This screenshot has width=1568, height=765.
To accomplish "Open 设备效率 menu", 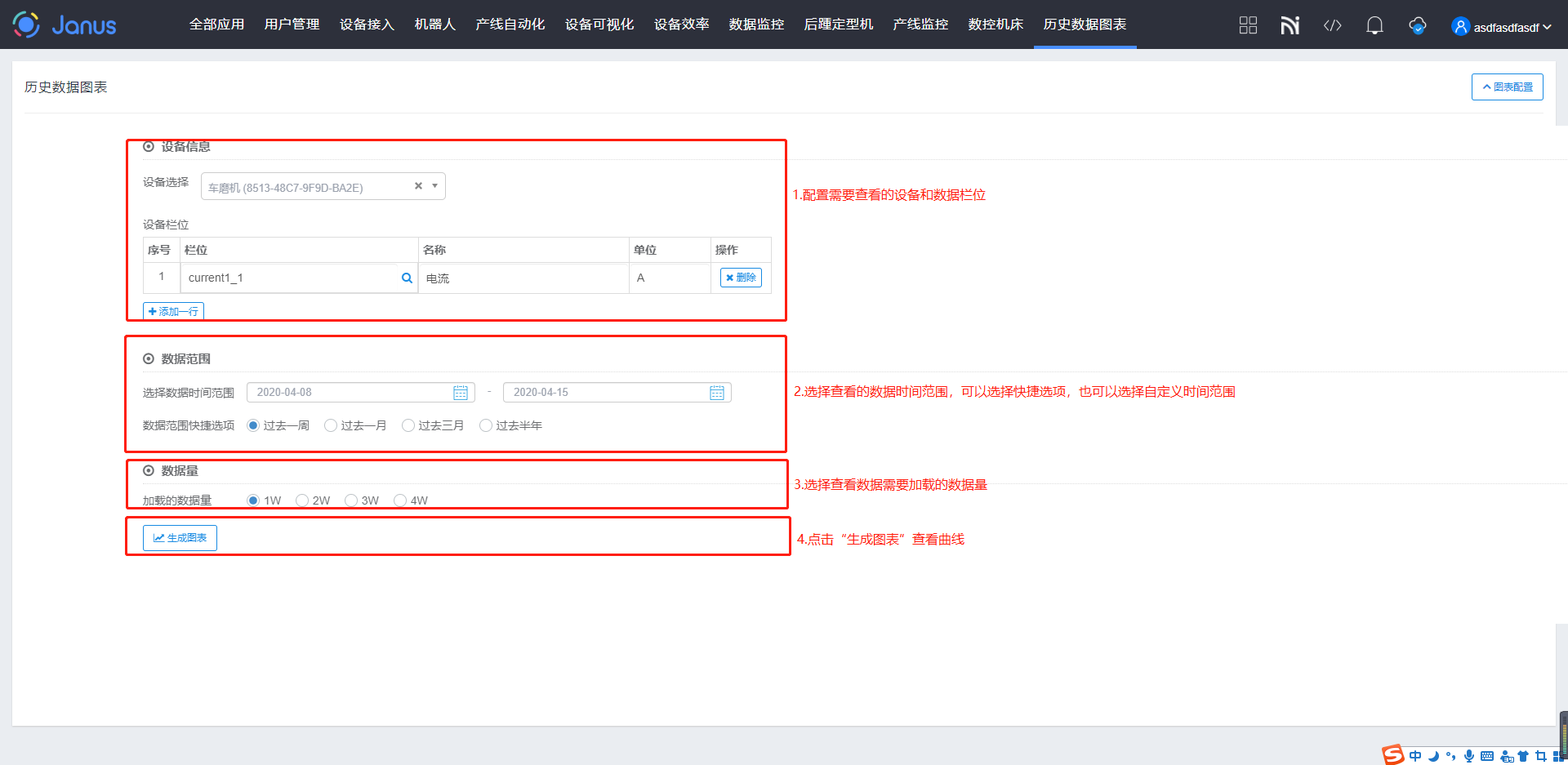I will coord(682,24).
